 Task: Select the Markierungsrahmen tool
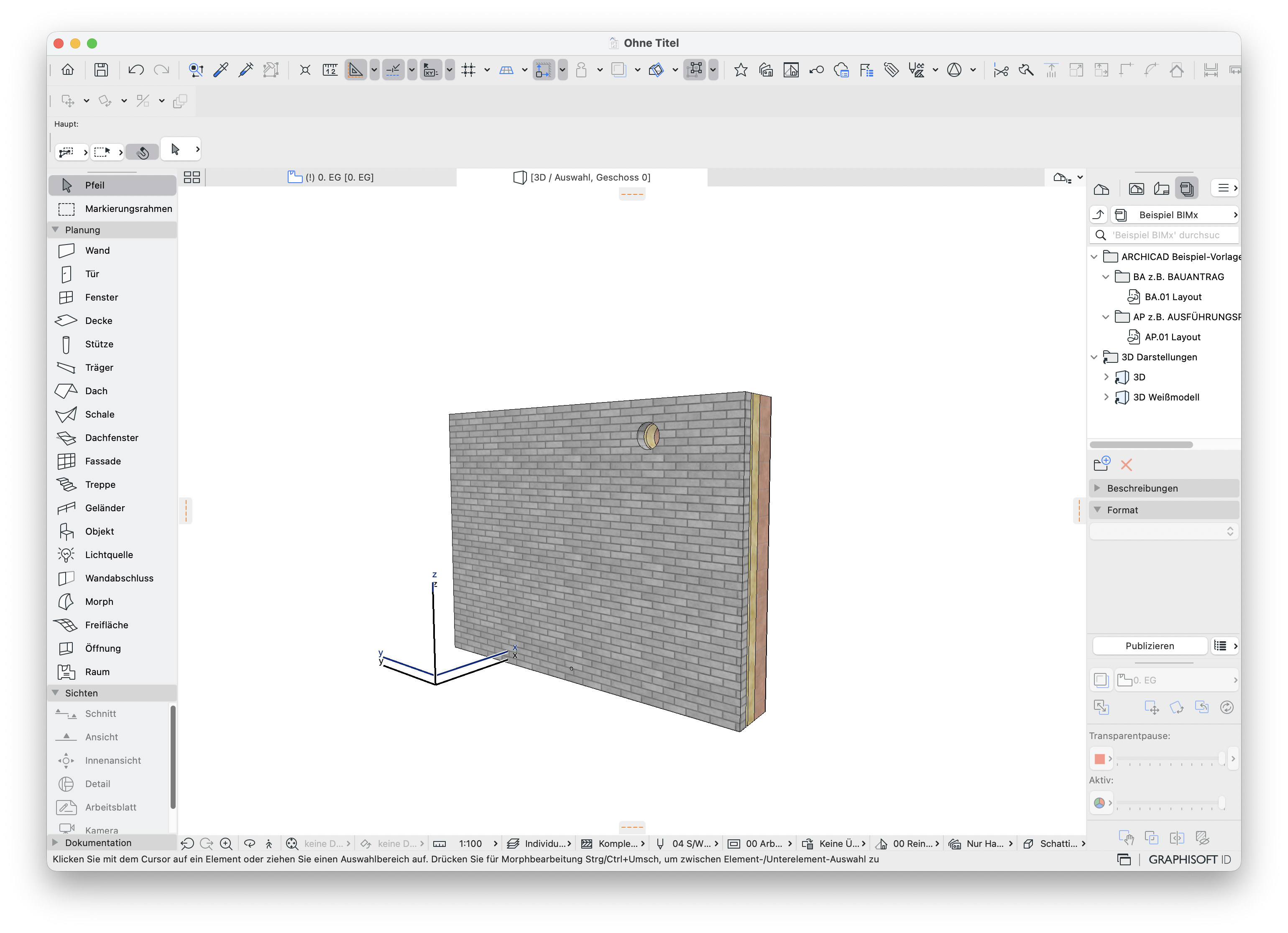tap(112, 209)
